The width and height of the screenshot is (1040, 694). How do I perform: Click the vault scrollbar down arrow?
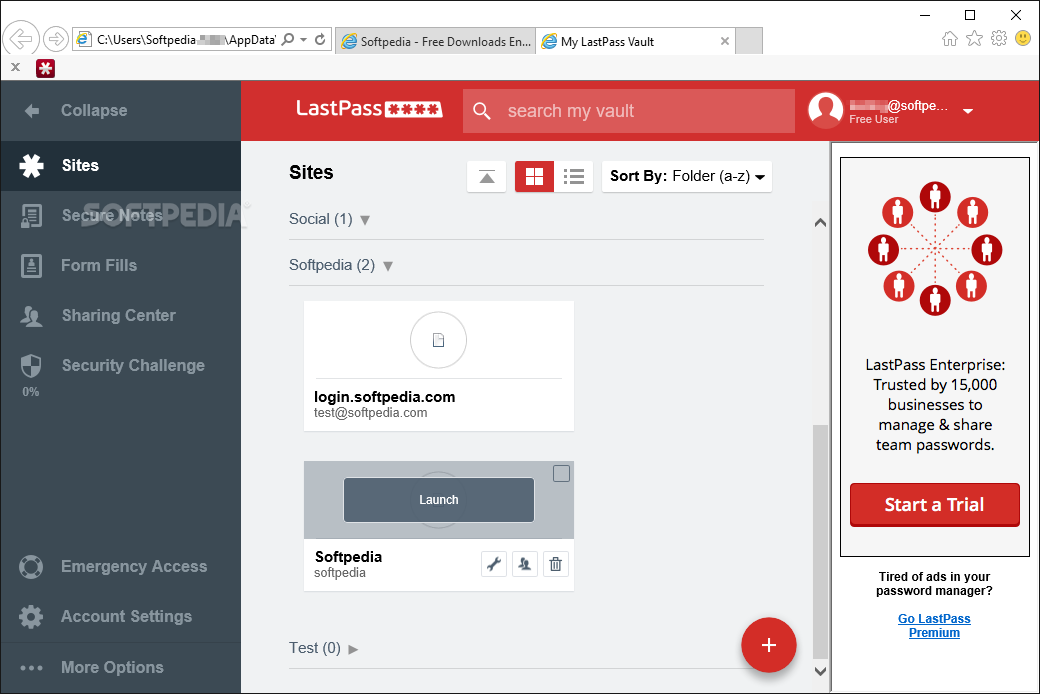820,671
